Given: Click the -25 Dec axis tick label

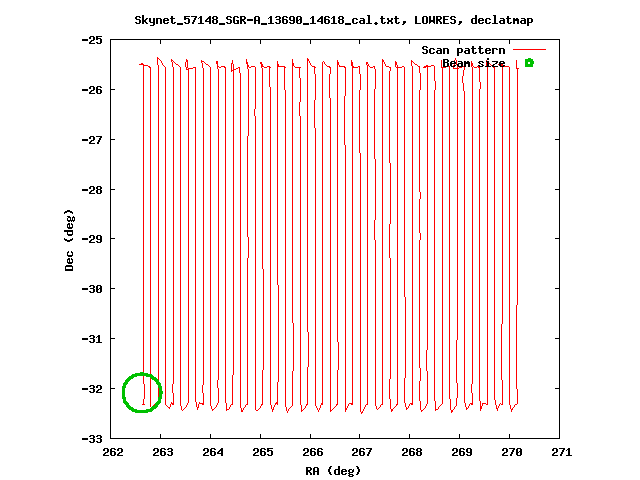Looking at the screenshot, I should point(92,40).
